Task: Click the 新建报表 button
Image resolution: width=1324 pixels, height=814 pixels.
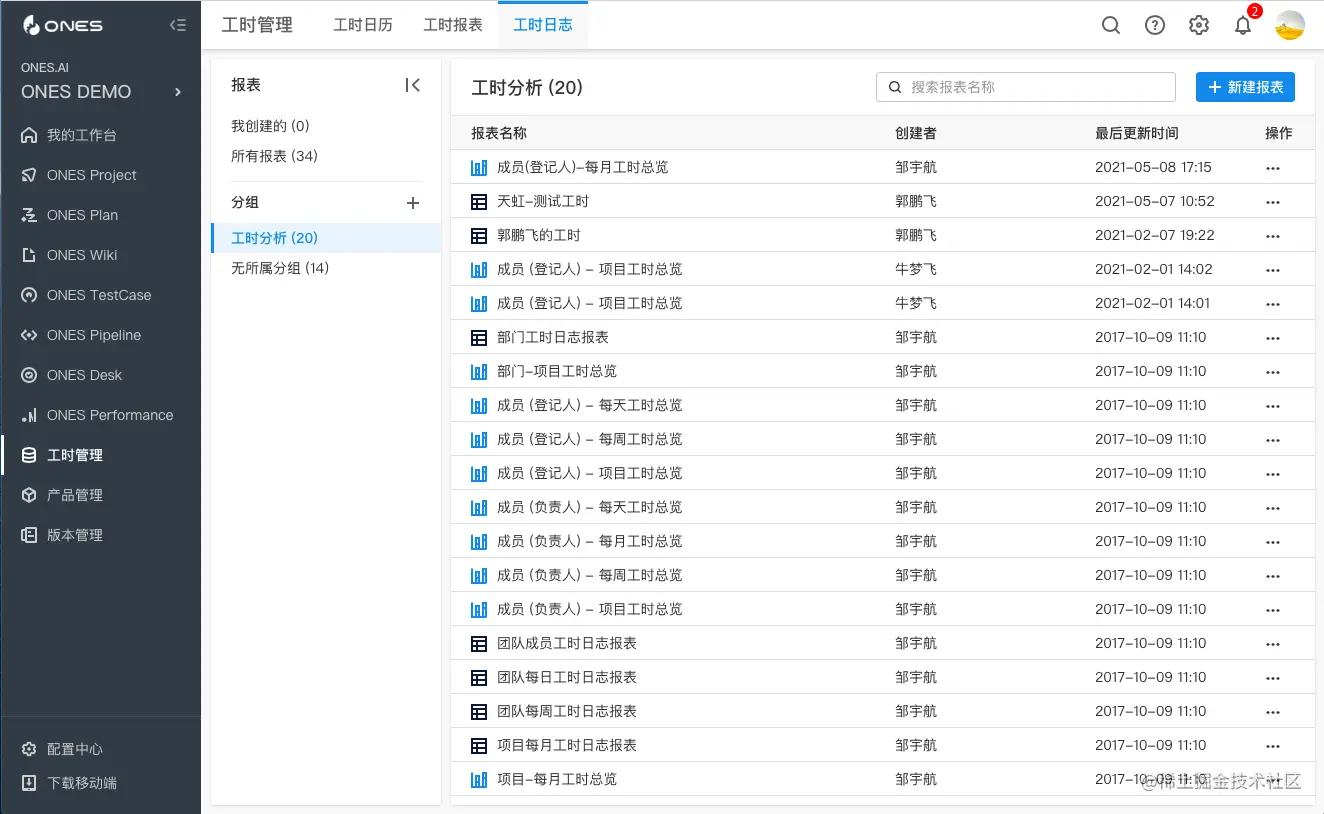Action: click(x=1245, y=87)
